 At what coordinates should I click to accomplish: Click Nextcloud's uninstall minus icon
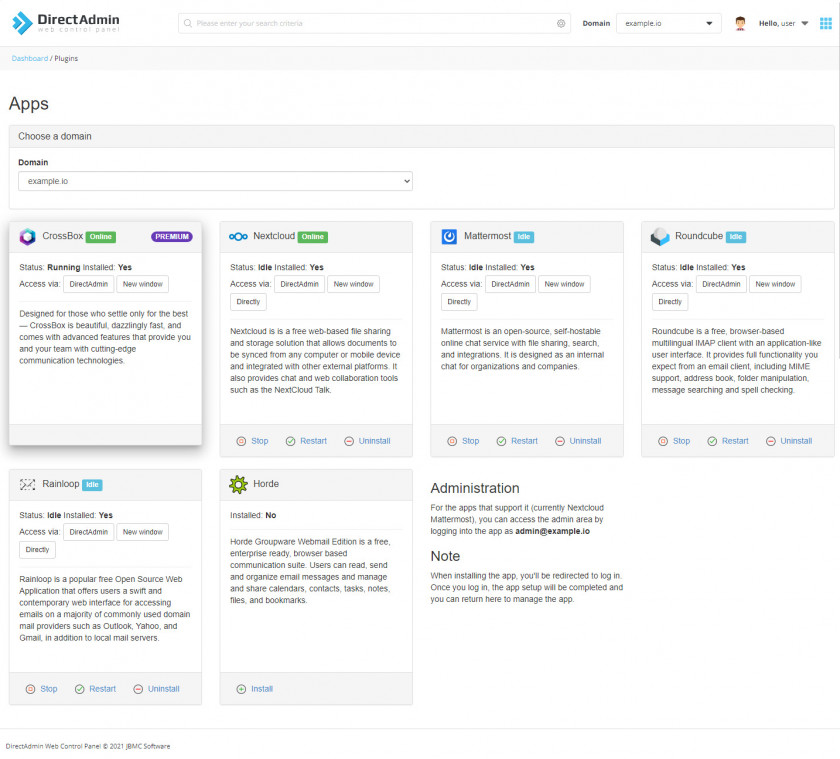tap(349, 441)
